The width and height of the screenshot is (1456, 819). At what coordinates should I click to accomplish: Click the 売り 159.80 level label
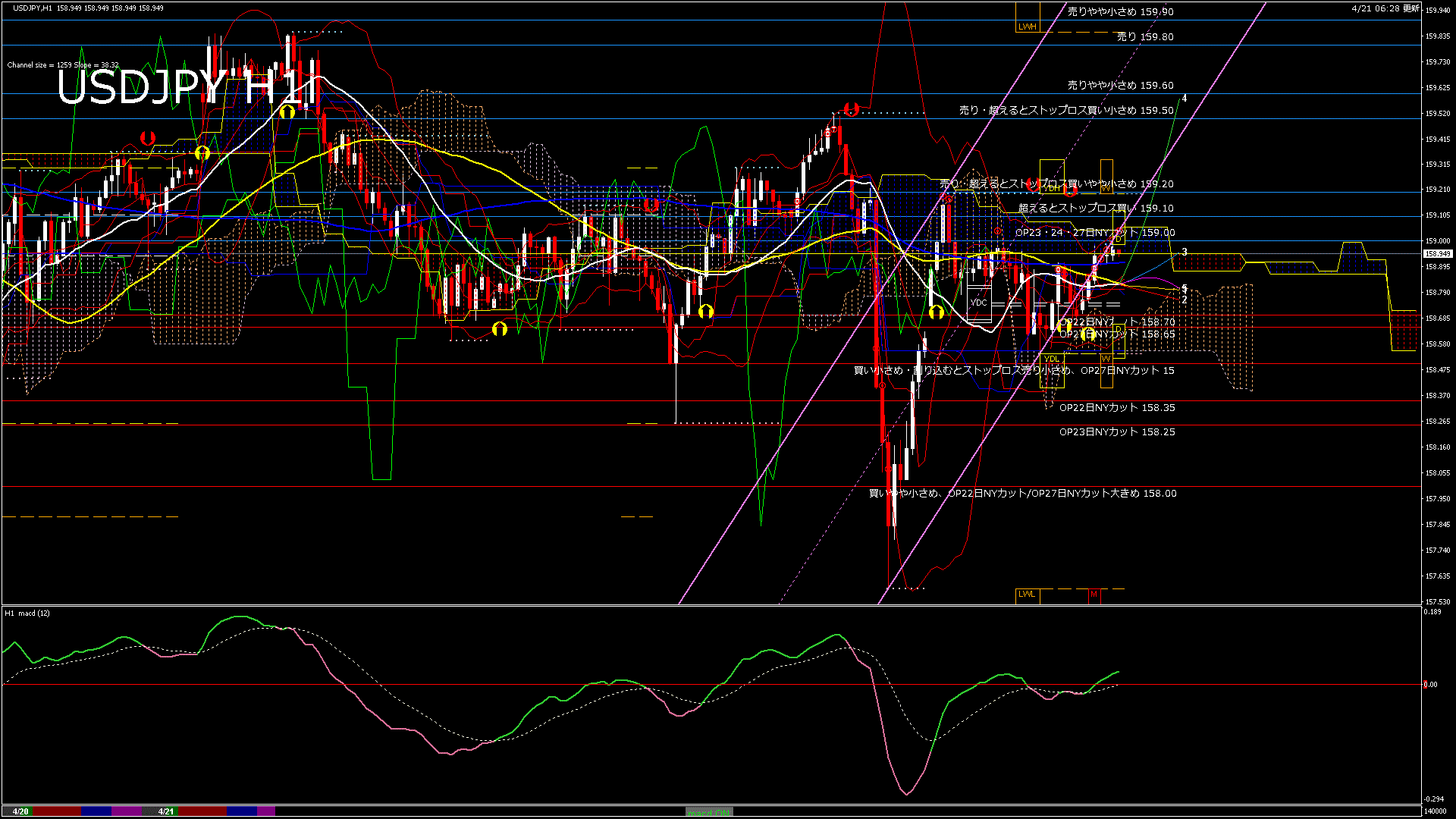click(x=1145, y=36)
